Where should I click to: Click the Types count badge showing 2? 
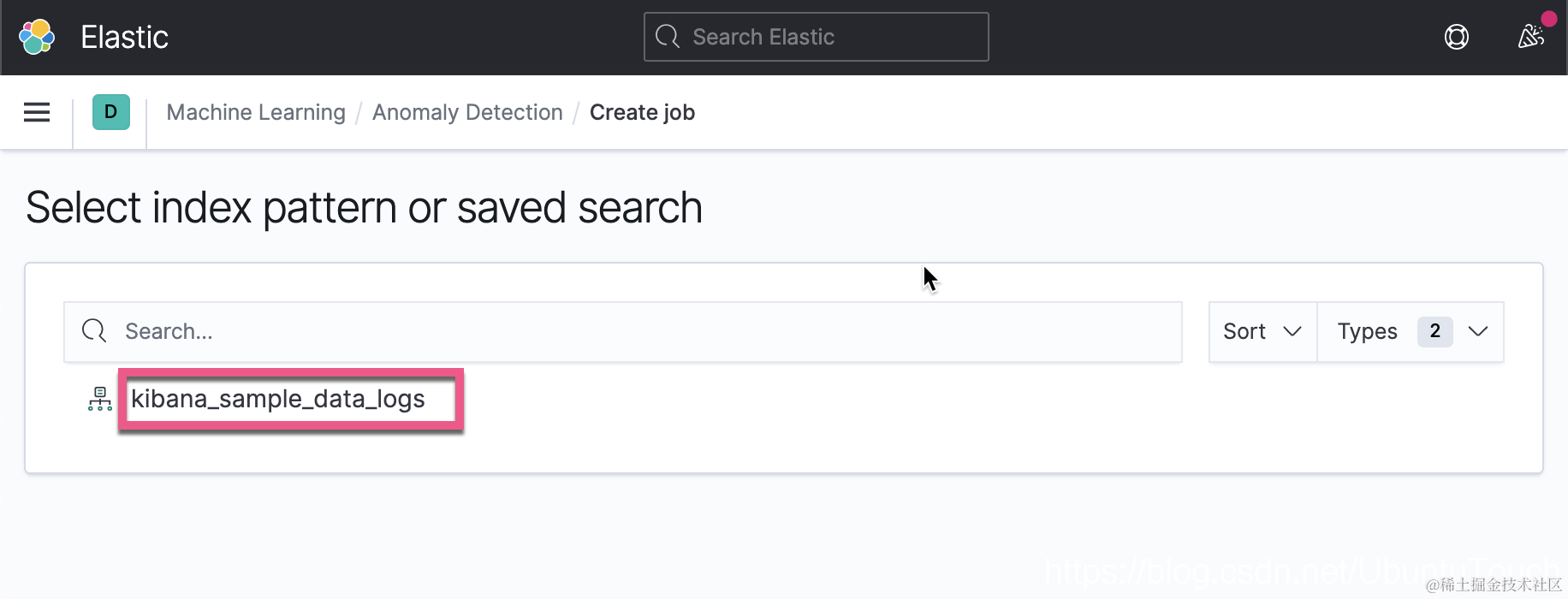[1434, 331]
